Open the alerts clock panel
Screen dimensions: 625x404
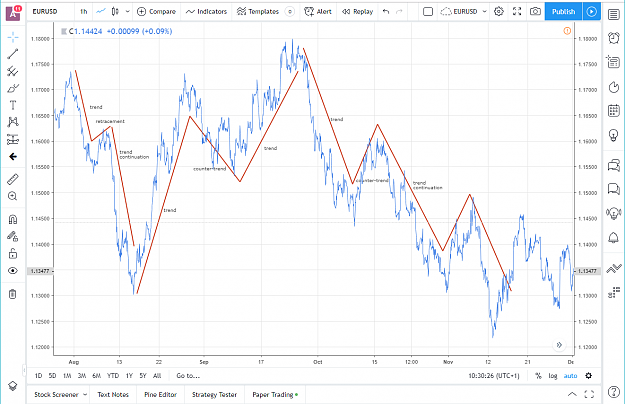coord(614,38)
